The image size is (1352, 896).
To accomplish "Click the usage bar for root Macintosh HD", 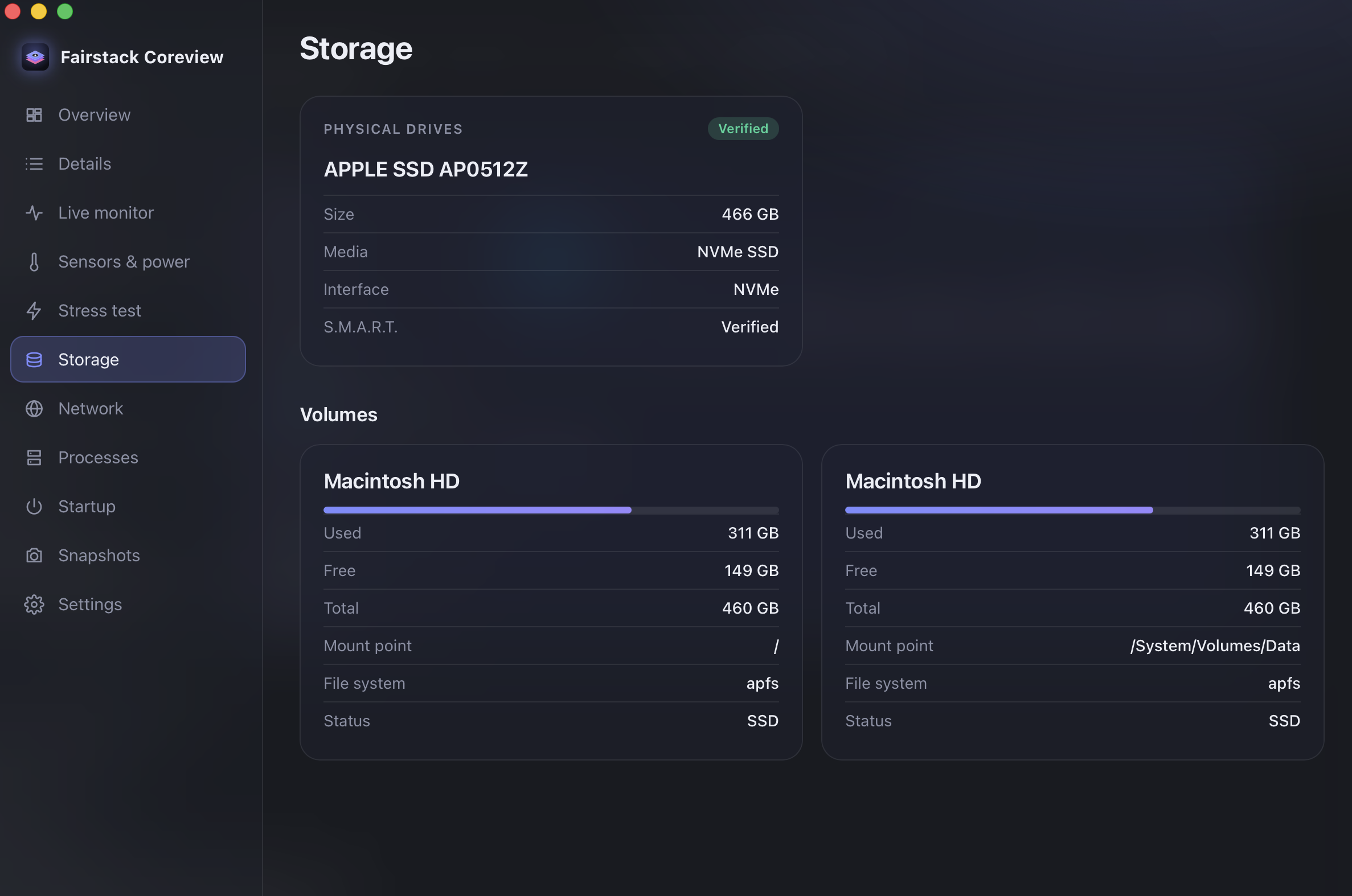I will tap(551, 509).
